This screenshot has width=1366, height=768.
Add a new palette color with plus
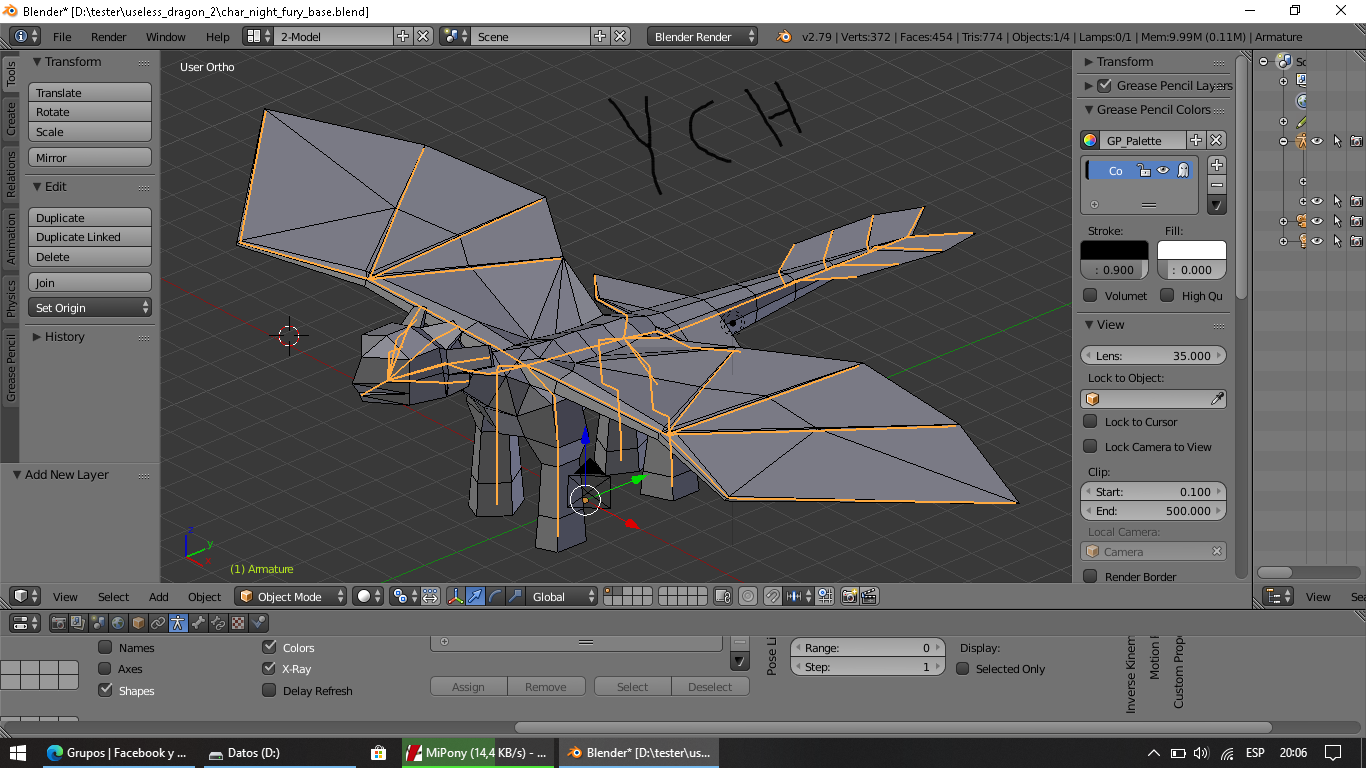coord(1216,165)
